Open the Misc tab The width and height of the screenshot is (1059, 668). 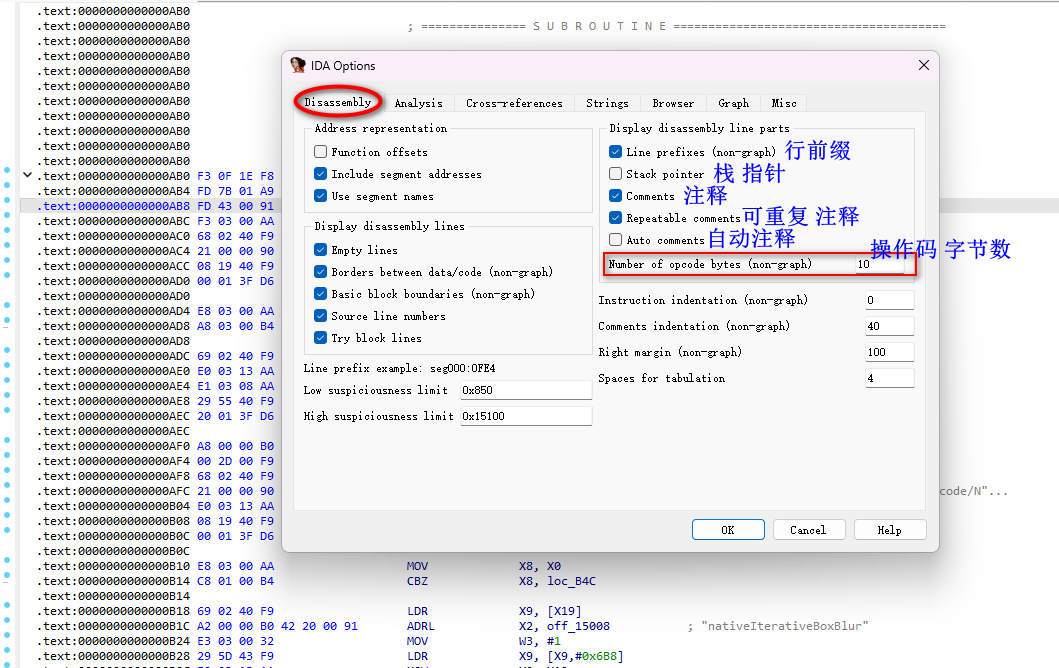[783, 103]
